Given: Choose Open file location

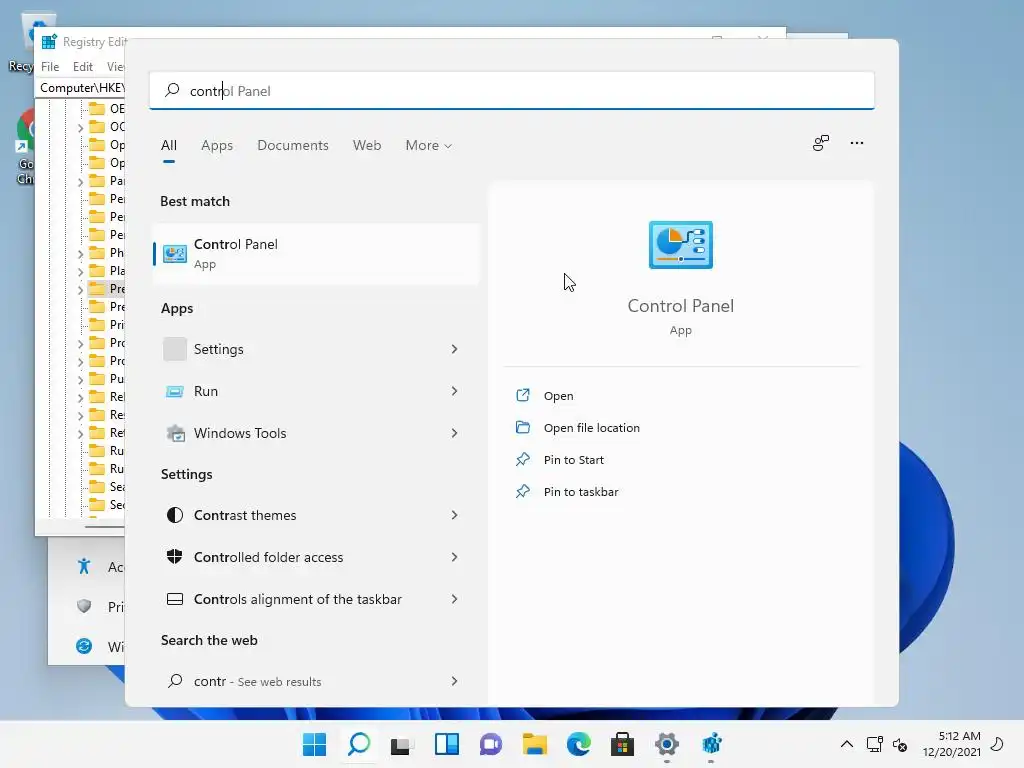Looking at the screenshot, I should [592, 428].
